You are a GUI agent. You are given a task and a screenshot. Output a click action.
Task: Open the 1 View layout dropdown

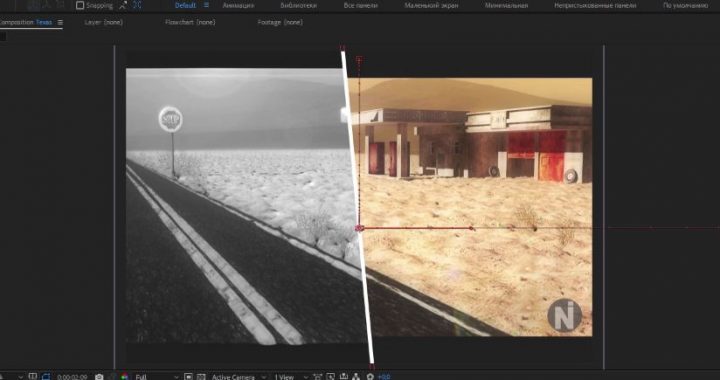click(x=290, y=377)
